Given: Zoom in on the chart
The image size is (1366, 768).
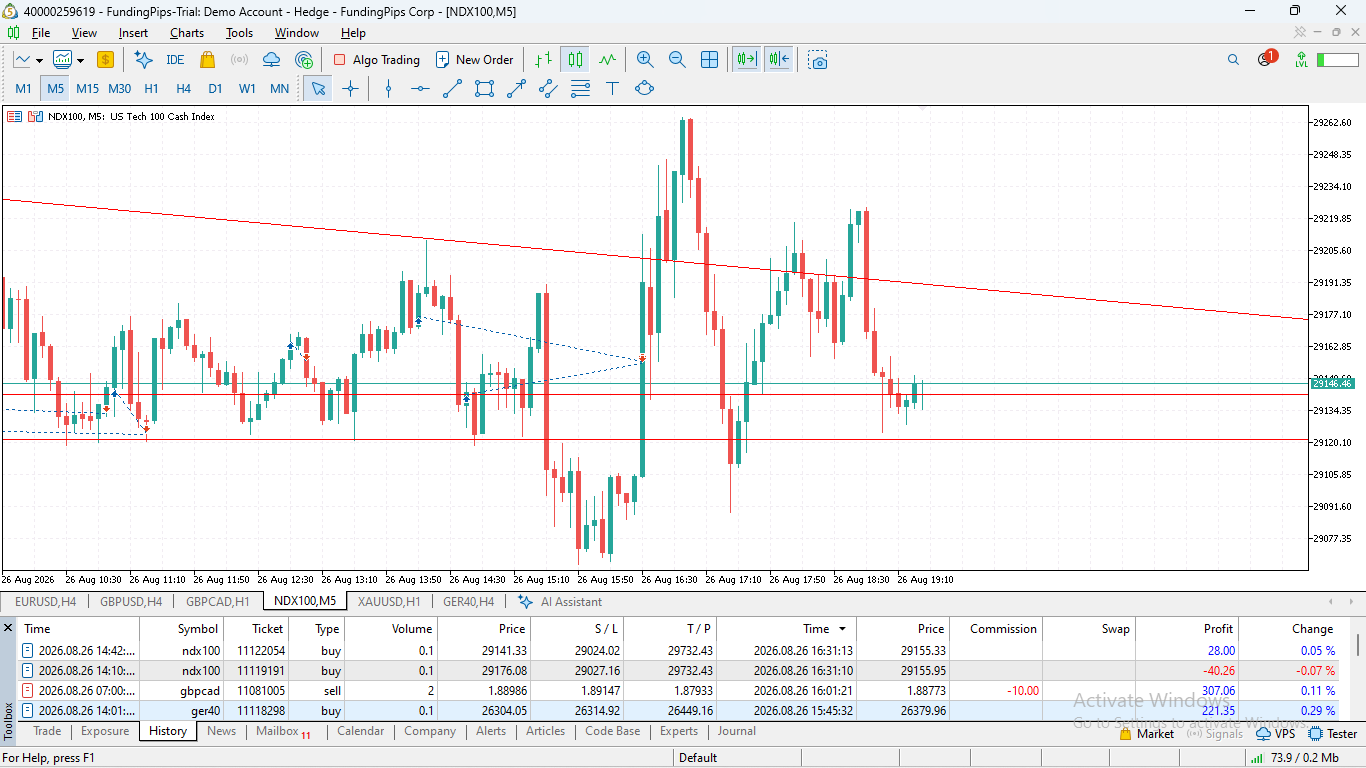Looking at the screenshot, I should [x=645, y=60].
